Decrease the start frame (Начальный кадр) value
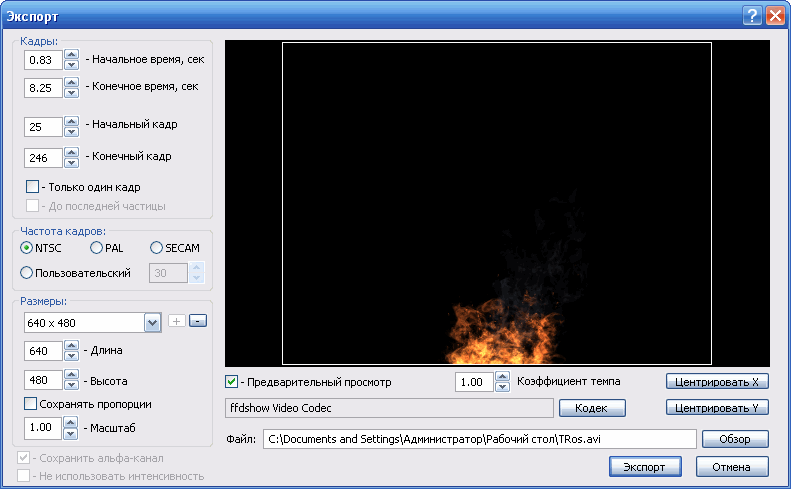Viewport: 791px width, 489px height. pos(72,132)
